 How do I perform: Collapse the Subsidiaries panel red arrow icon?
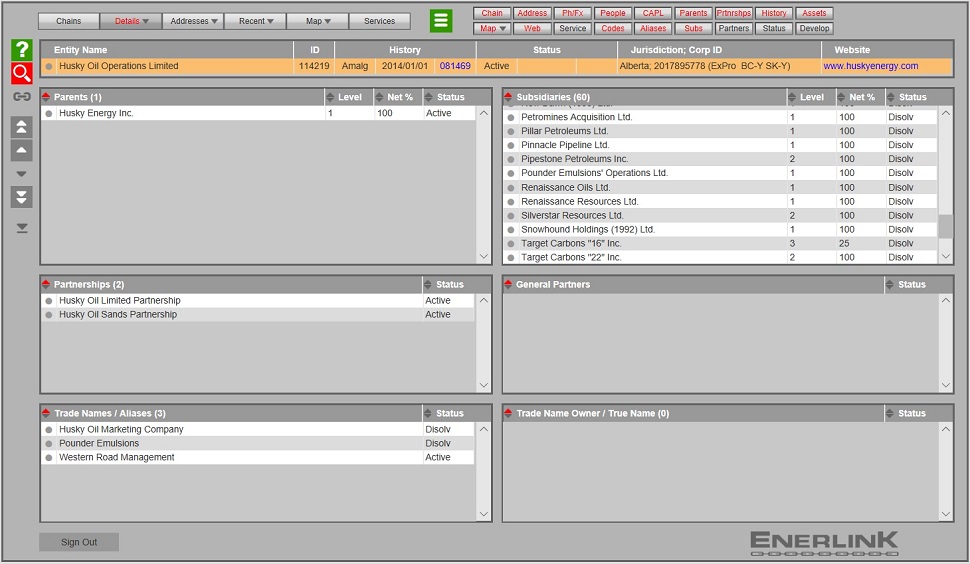point(508,97)
